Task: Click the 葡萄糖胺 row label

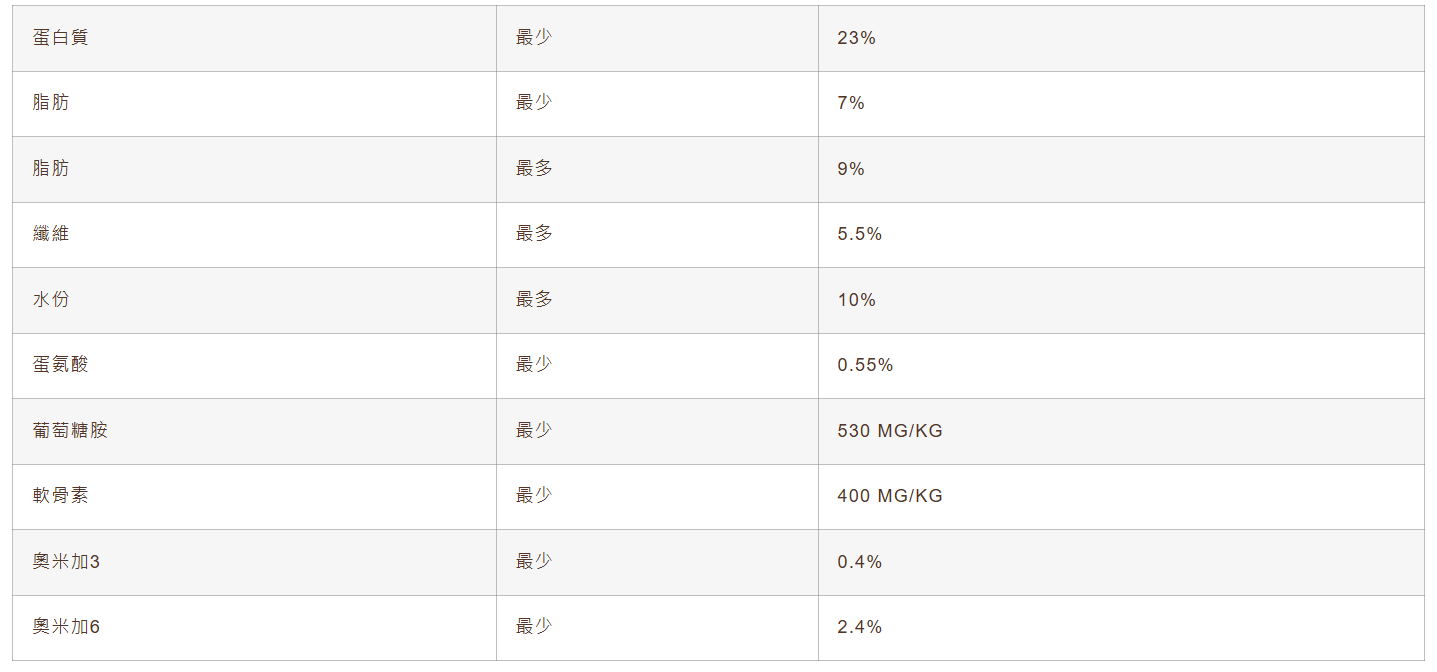Action: [x=70, y=430]
